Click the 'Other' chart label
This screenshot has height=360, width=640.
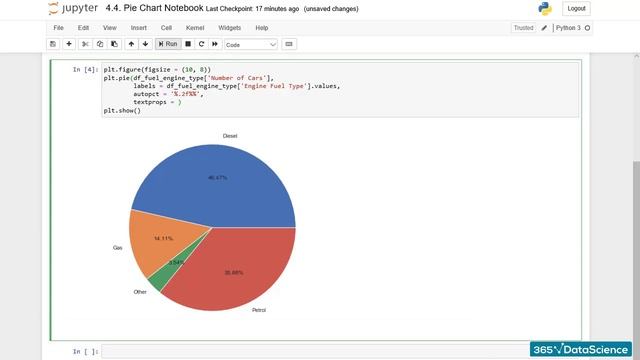tap(140, 292)
